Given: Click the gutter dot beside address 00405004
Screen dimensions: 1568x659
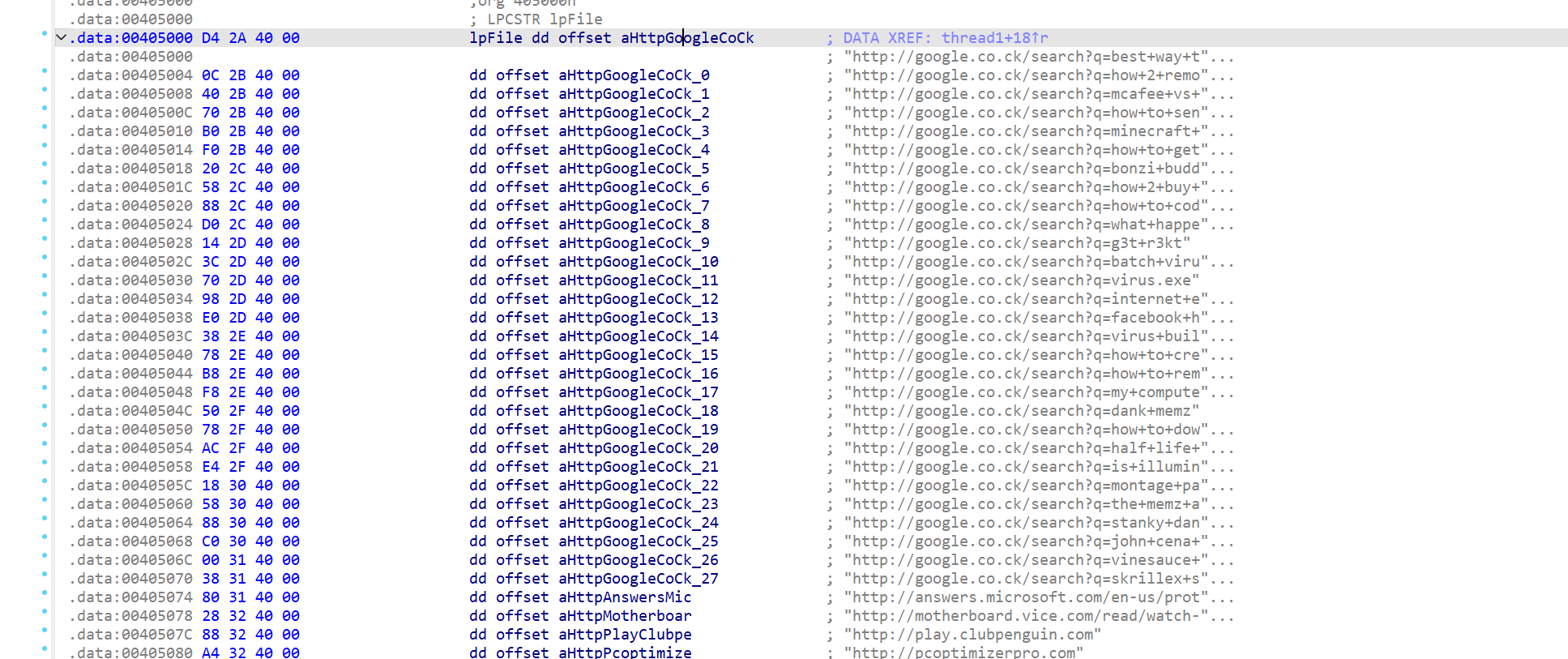Looking at the screenshot, I should (x=45, y=71).
